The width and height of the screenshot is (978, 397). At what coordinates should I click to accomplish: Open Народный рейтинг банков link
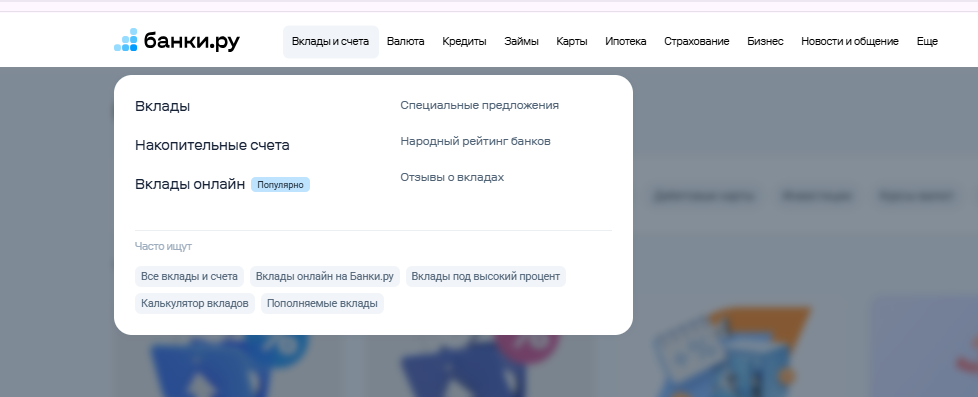475,141
